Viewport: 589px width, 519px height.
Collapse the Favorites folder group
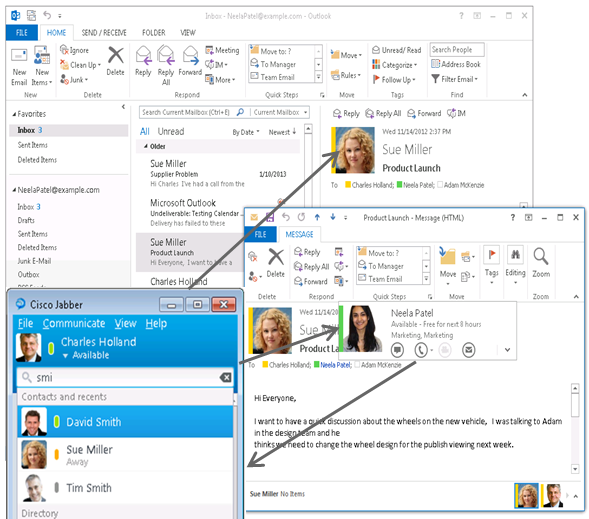point(14,114)
